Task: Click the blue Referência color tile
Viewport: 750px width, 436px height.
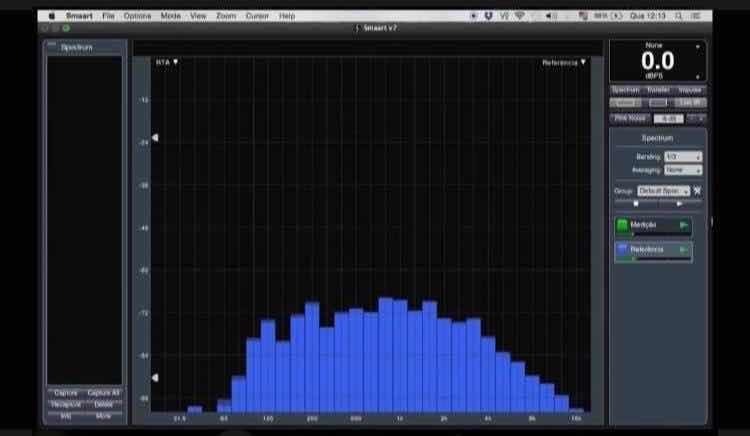Action: click(622, 250)
